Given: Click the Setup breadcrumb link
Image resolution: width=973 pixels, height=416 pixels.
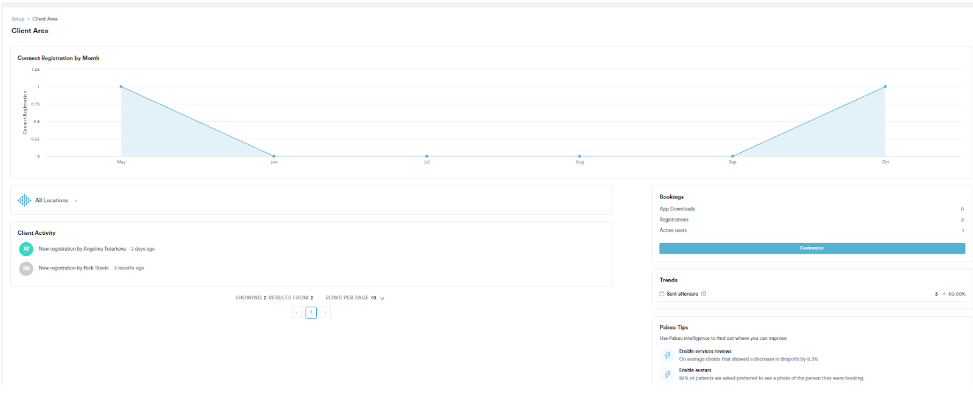Looking at the screenshot, I should point(17,19).
